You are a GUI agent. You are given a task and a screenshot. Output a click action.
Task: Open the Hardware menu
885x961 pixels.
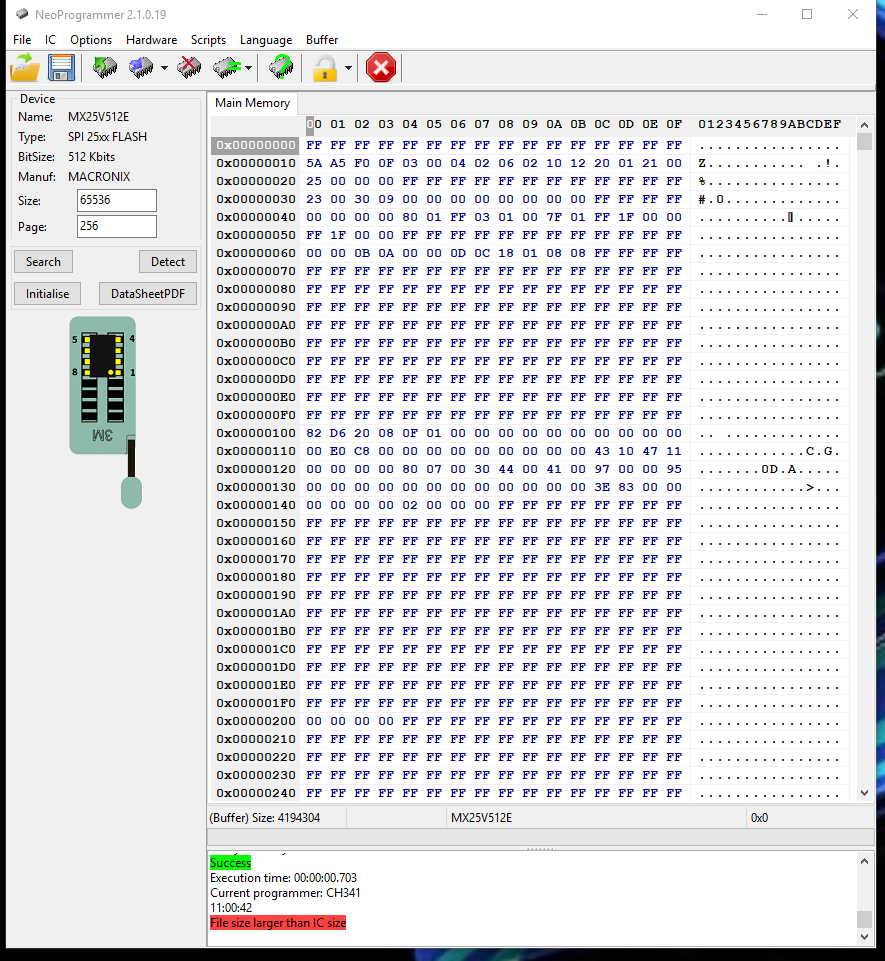[151, 40]
